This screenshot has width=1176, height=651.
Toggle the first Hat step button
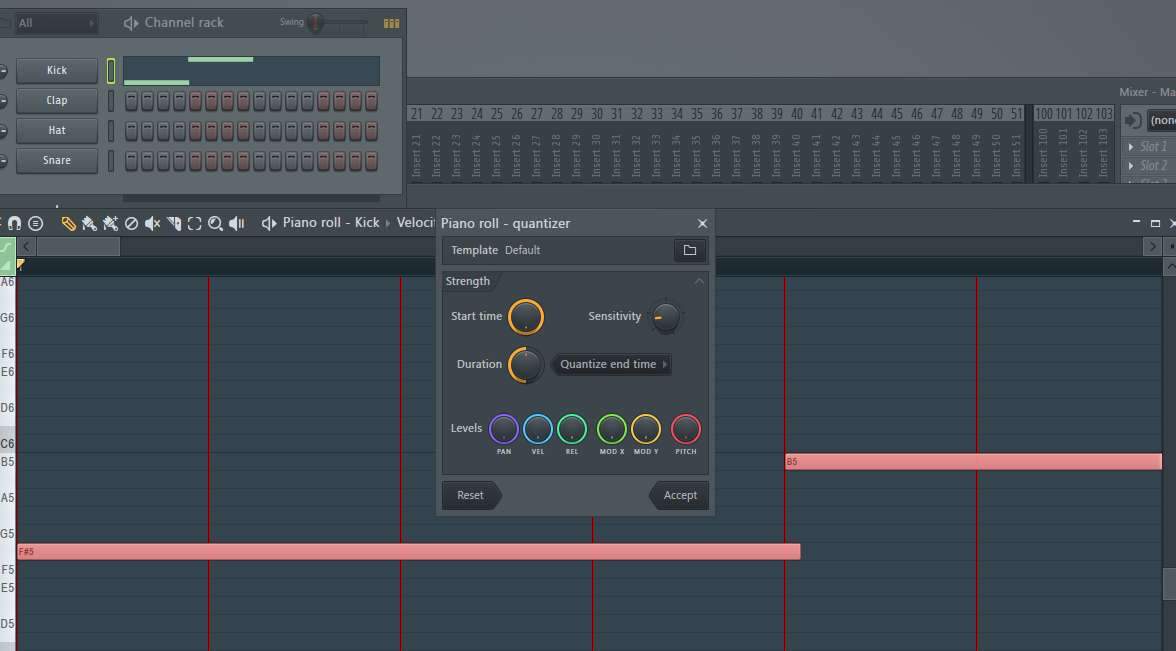(131, 131)
